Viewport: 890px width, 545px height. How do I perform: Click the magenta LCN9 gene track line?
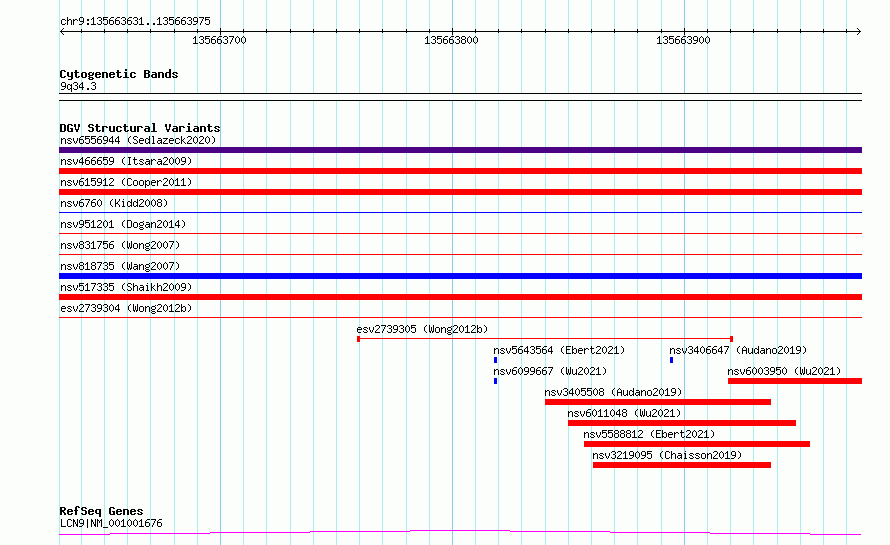click(x=460, y=533)
